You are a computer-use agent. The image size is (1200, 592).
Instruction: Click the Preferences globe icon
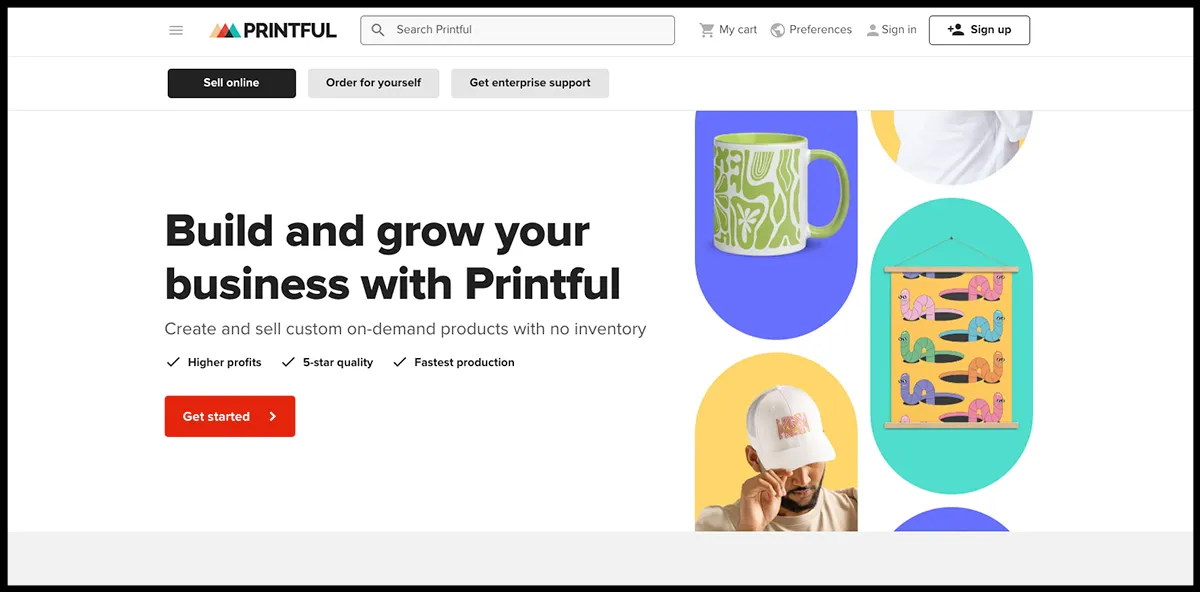click(x=778, y=30)
